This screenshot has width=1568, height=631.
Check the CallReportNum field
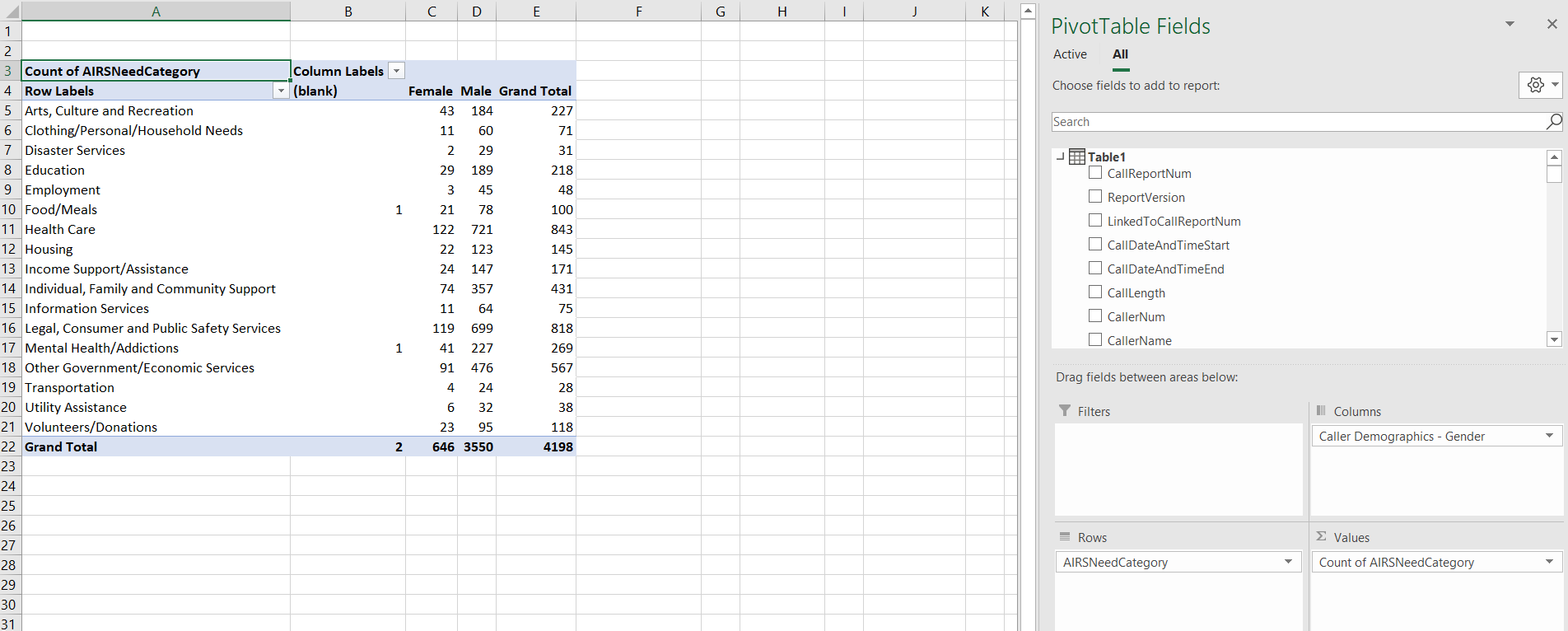(x=1095, y=173)
